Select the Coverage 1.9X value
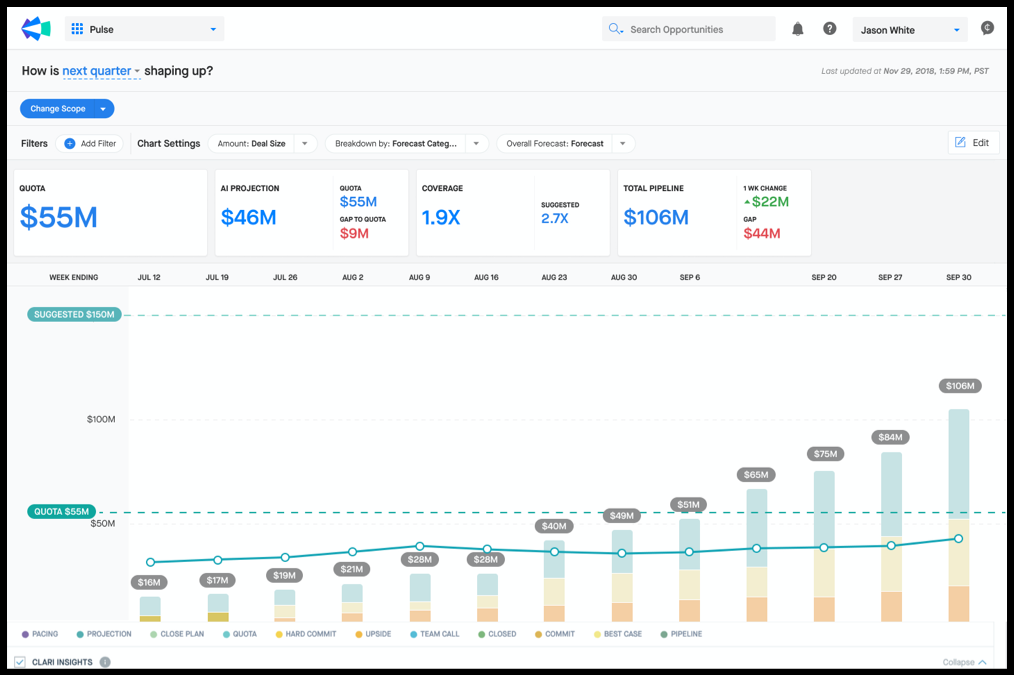 [440, 217]
